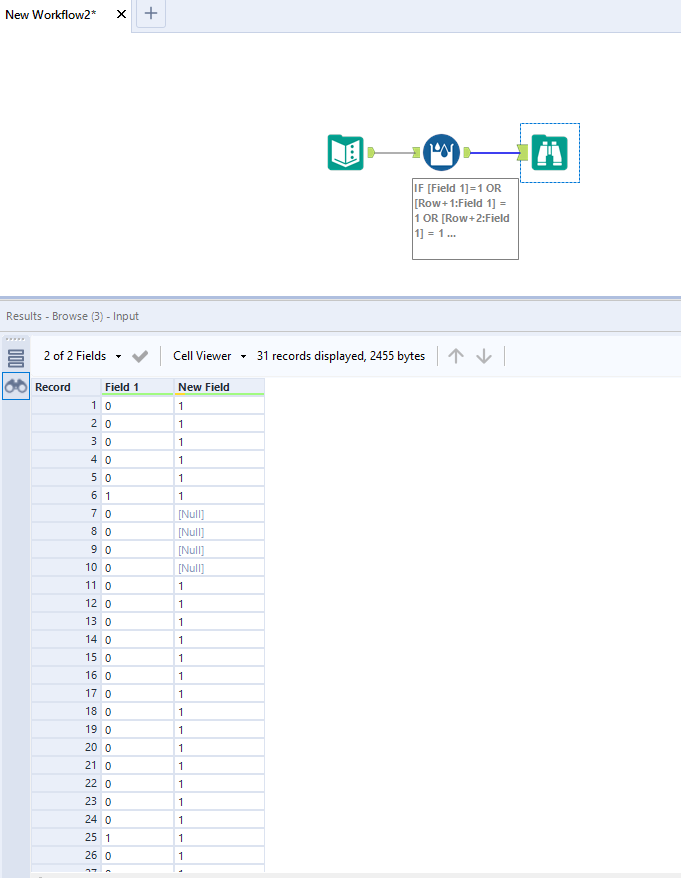Close the New Workflow2* tab
The image size is (681, 878).
pyautogui.click(x=121, y=14)
